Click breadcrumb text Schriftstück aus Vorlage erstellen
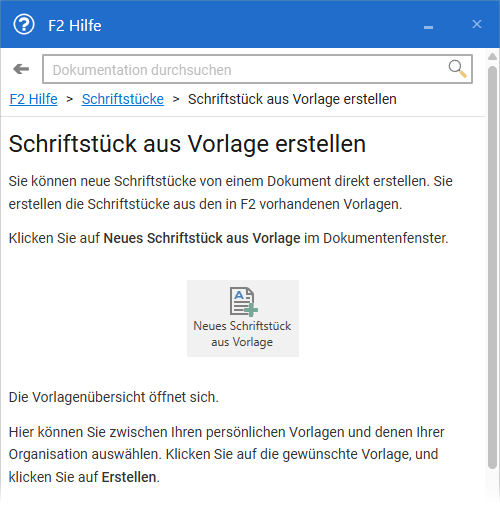 click(x=292, y=99)
